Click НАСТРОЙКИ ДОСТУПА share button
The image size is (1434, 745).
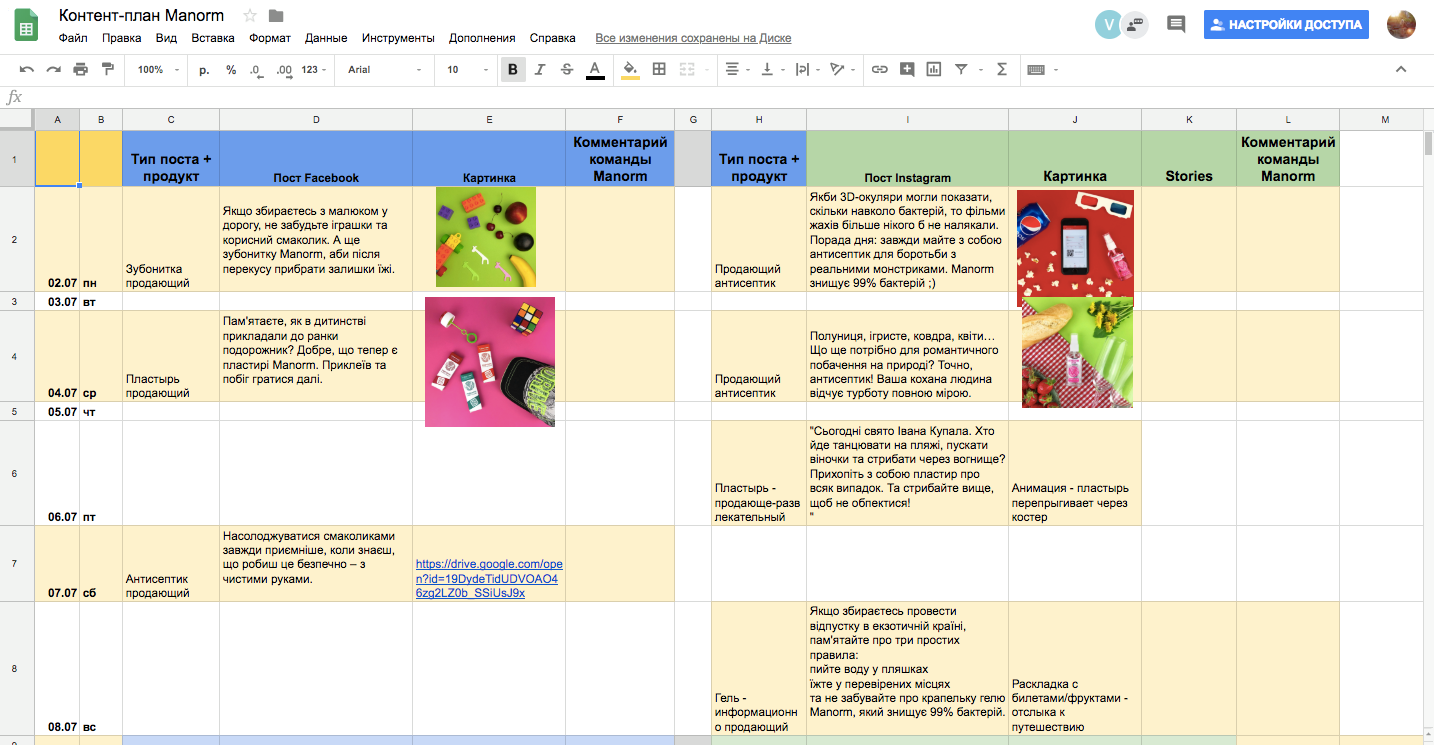[x=1286, y=25]
